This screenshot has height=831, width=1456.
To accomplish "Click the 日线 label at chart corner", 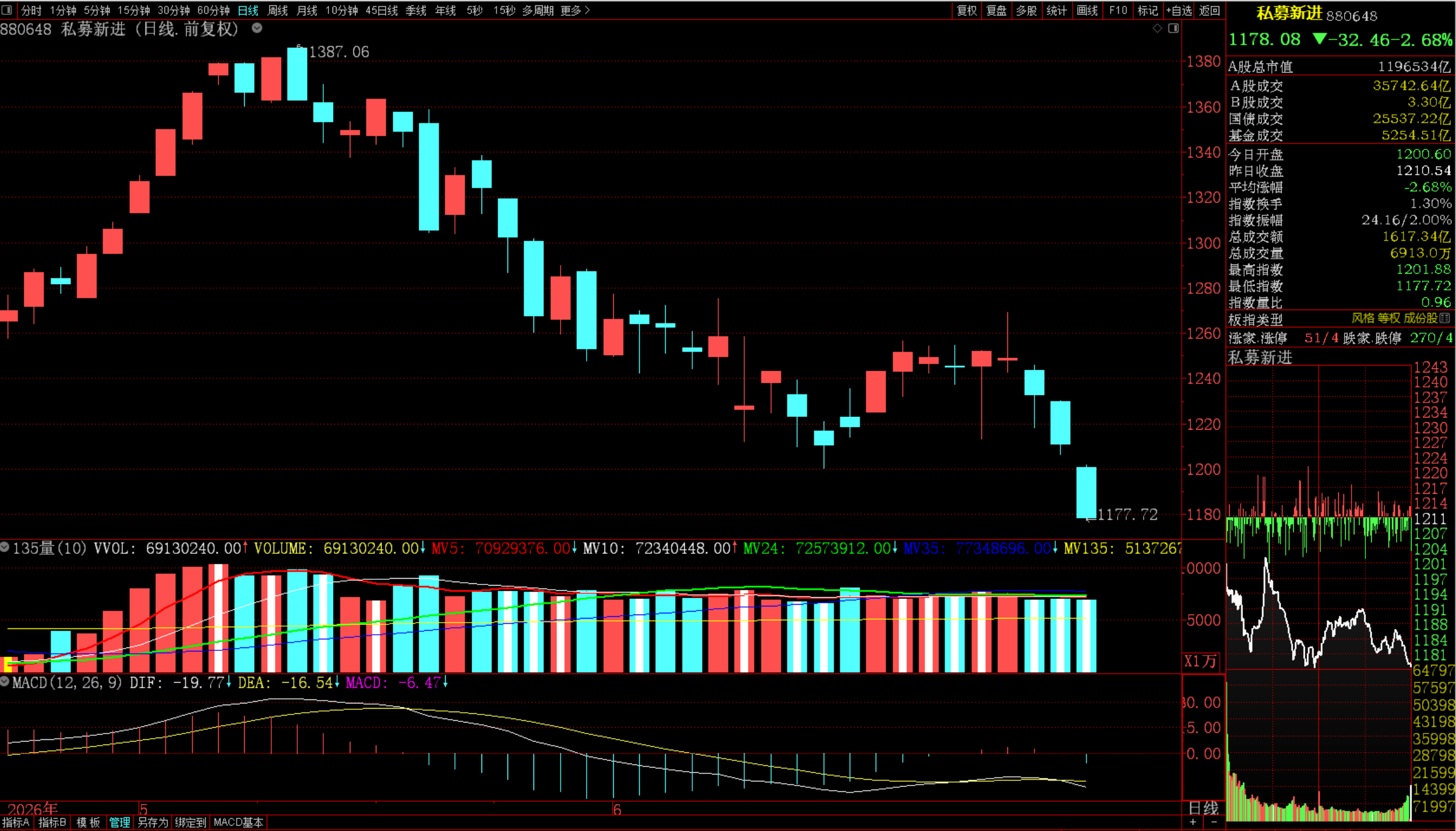I will [x=1204, y=808].
